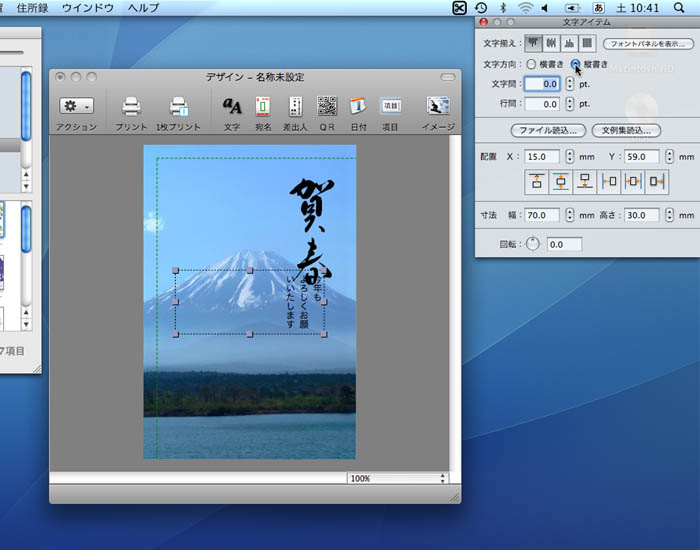The height and width of the screenshot is (550, 700).
Task: Insert a QR code using QR icon
Action: (x=327, y=107)
